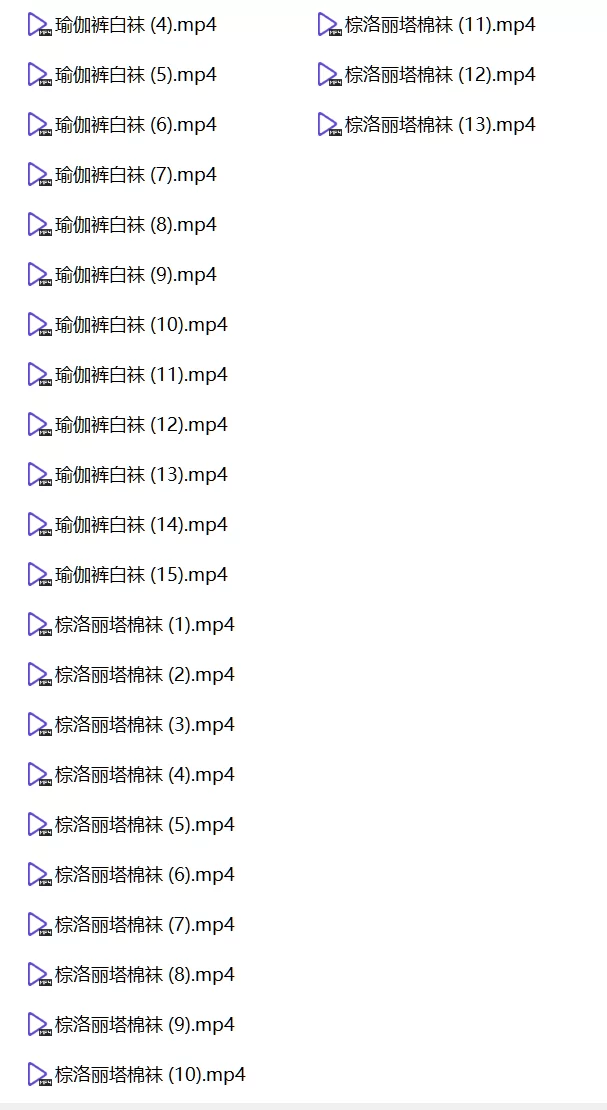Select file name 棕洛丽塔棉袜 (3).mp4
607x1110 pixels.
(145, 725)
